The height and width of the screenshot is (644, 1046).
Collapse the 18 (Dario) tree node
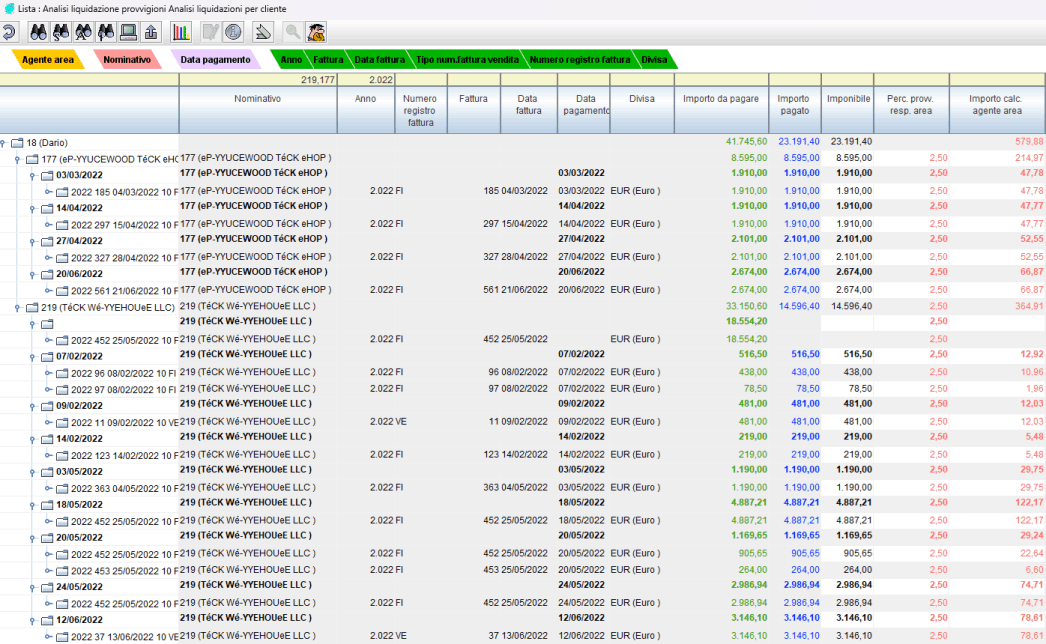tap(4, 142)
